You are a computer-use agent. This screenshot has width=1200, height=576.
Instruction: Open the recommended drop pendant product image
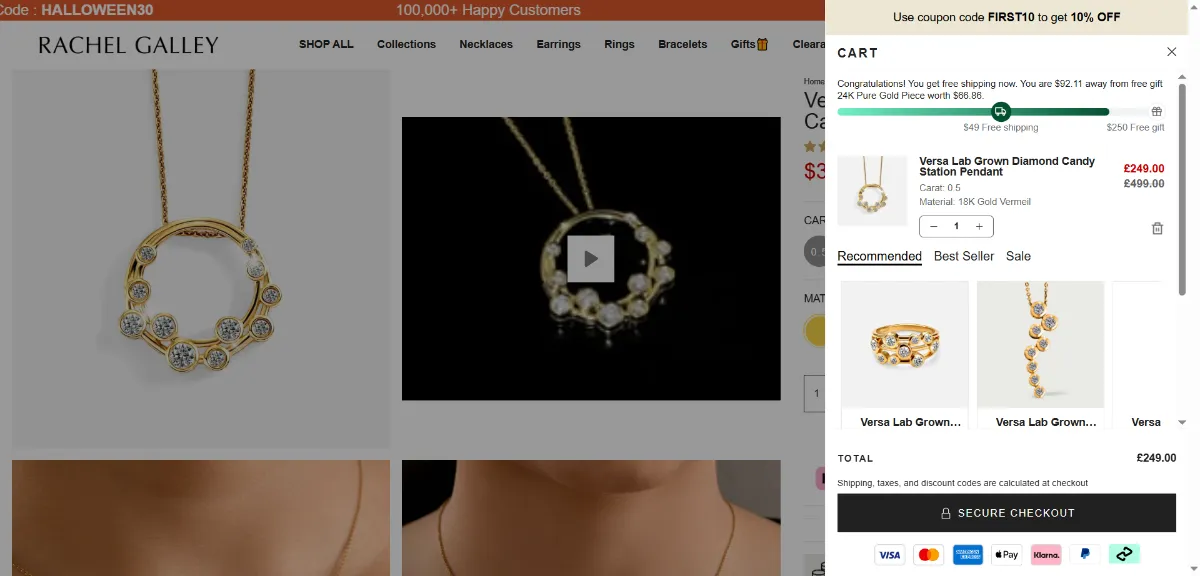click(1040, 344)
